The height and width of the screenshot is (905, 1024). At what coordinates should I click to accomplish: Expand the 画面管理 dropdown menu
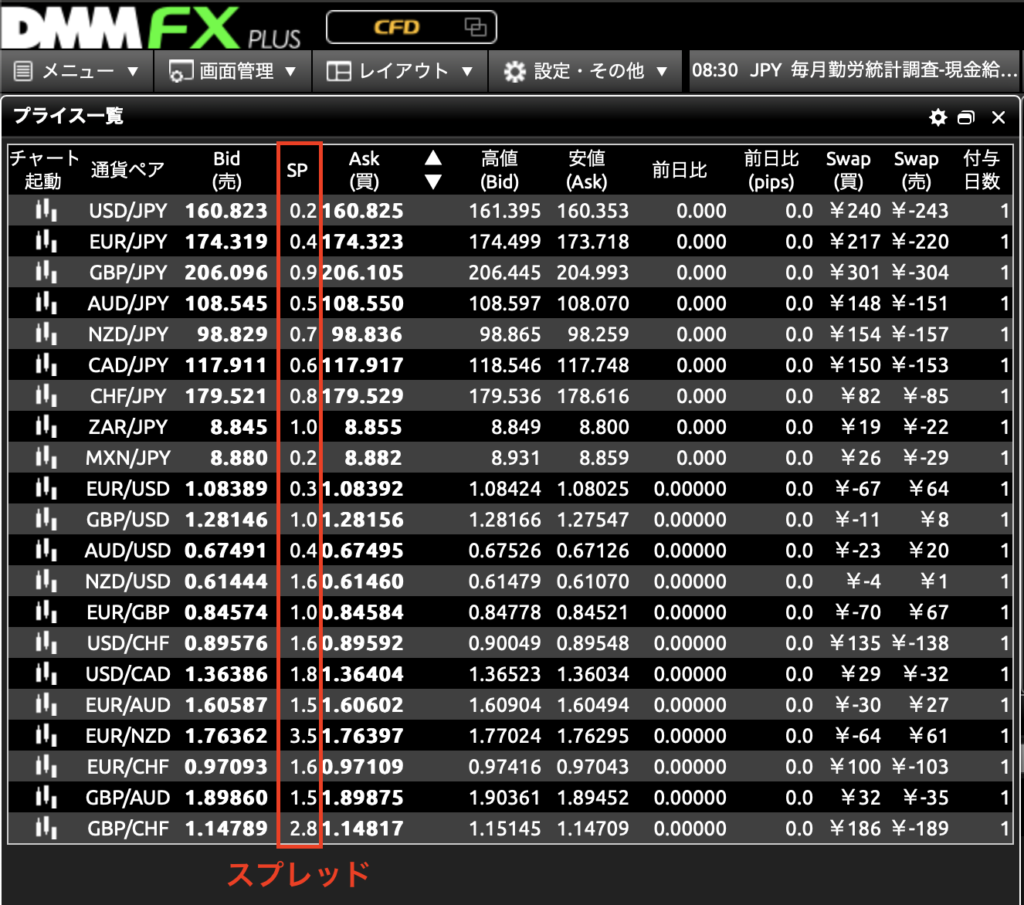(x=232, y=71)
